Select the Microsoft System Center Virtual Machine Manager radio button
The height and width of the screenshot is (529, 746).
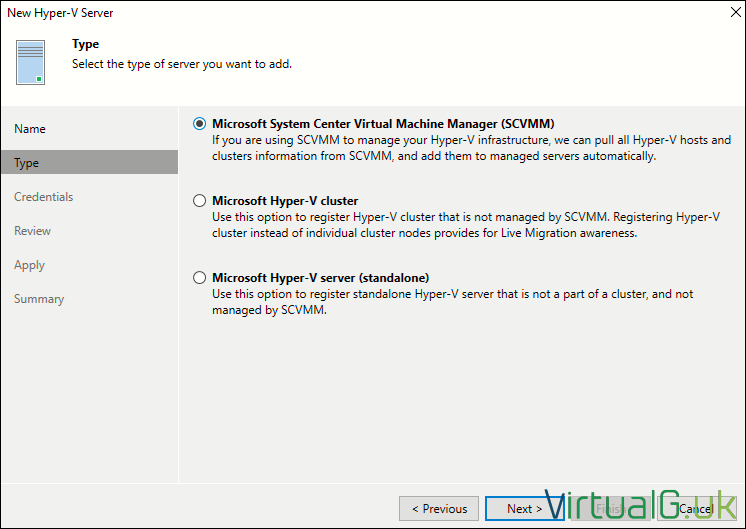click(199, 124)
